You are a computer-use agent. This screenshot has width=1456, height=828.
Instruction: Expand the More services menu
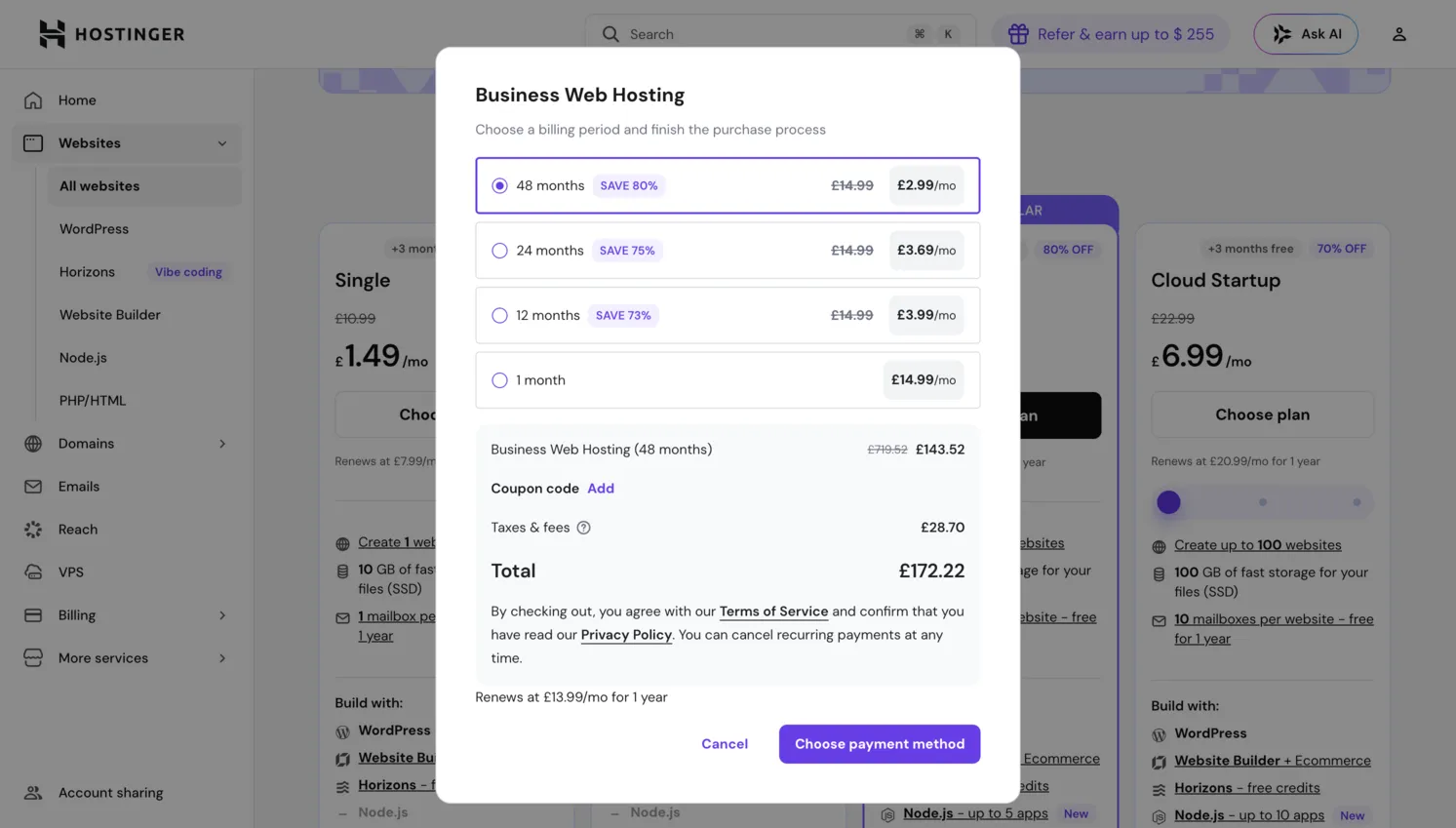[221, 657]
